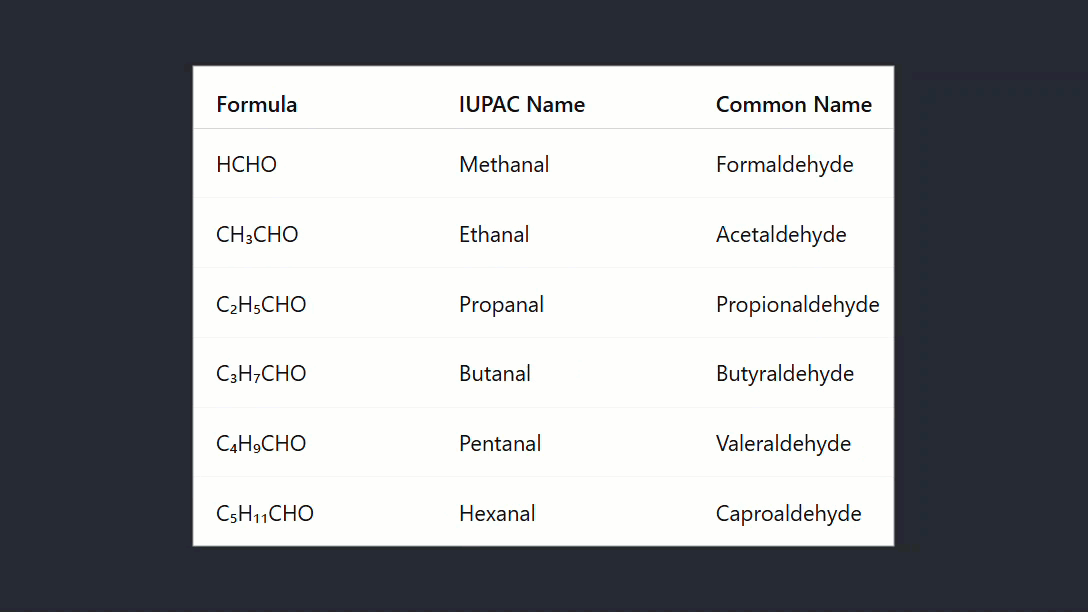
Task: Click the Formula column header
Action: point(257,105)
